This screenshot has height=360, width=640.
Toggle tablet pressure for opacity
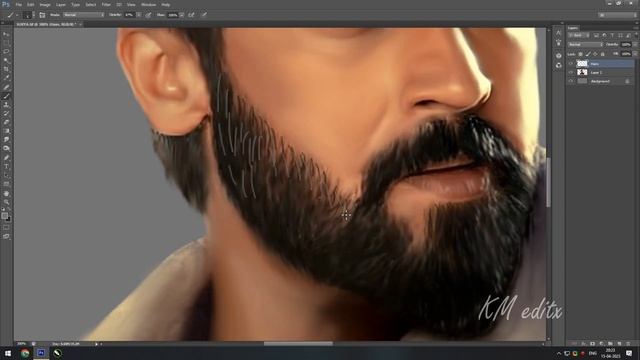(x=148, y=15)
